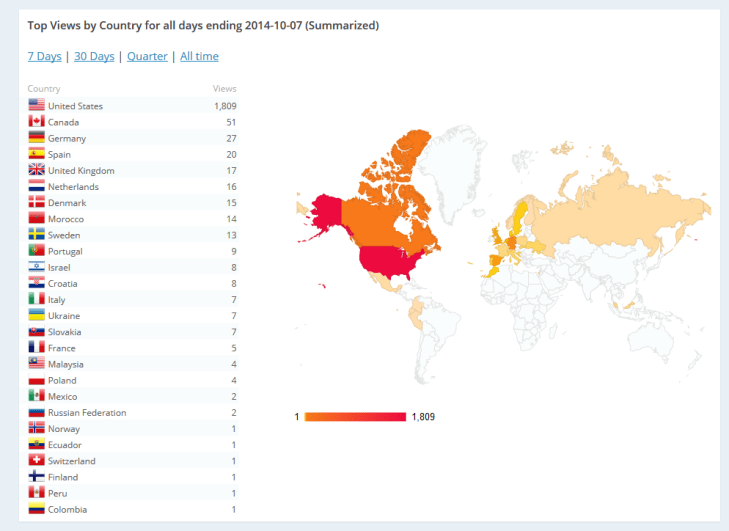Viewport: 729px width, 531px height.
Task: Click the Sweden flag icon
Action: [36, 234]
